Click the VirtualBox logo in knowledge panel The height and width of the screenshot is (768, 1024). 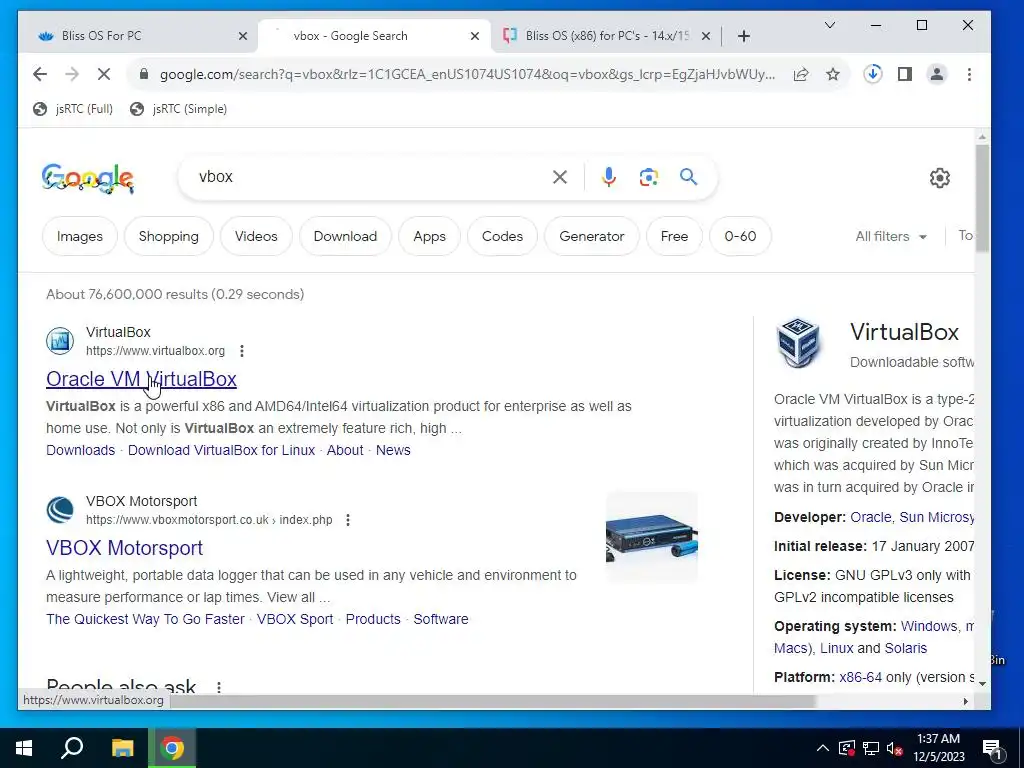coord(798,342)
